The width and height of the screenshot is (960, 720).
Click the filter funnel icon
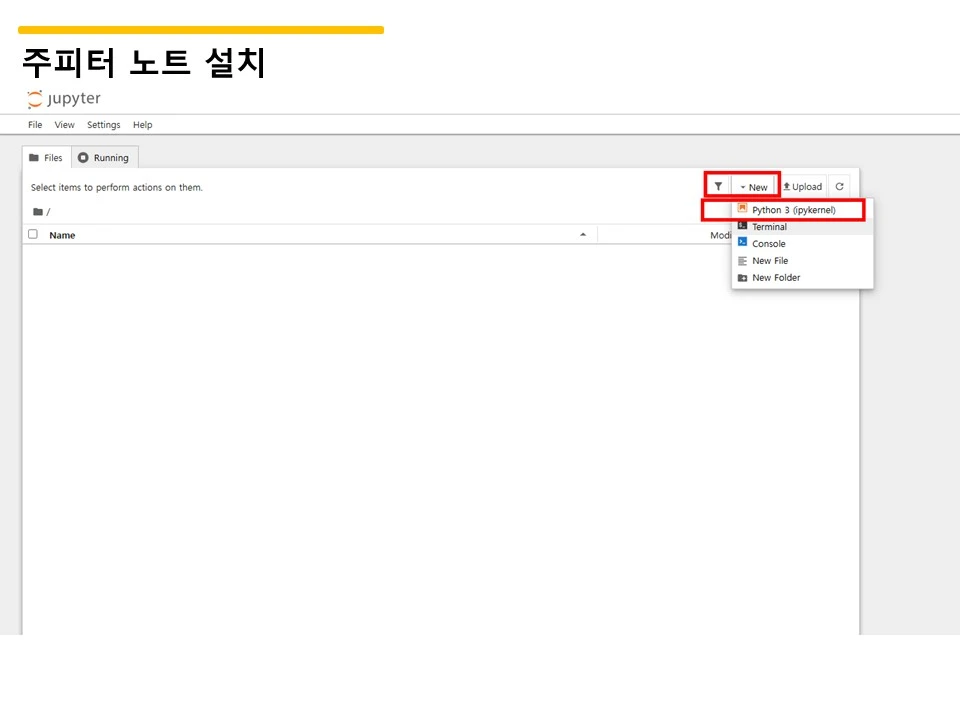pos(718,186)
